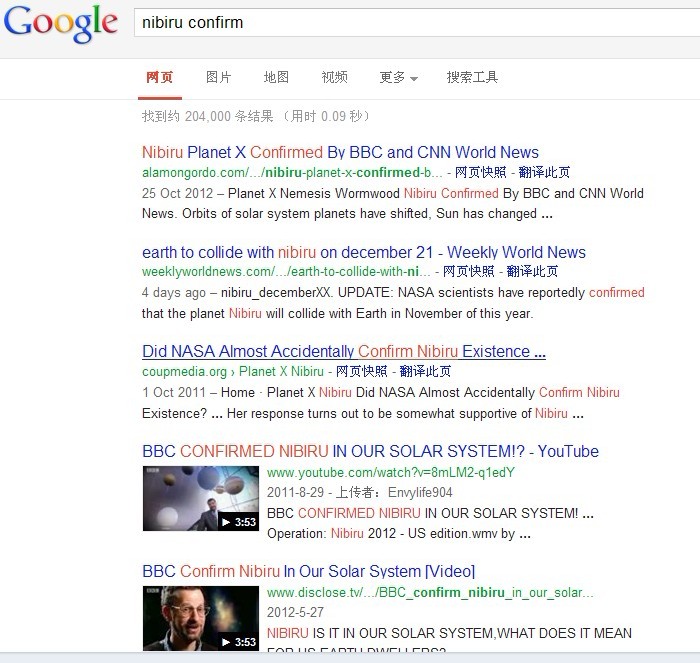Click the Envylife904 uploader text
Screen dimensions: 700x663
420,492
